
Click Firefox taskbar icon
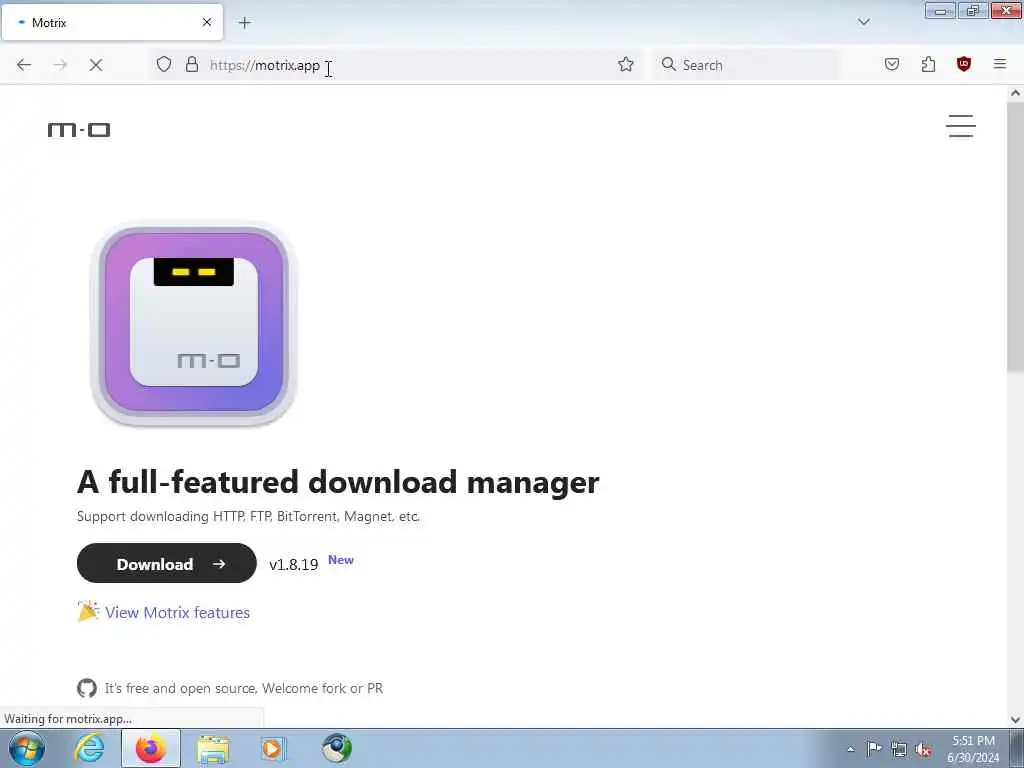coord(151,748)
